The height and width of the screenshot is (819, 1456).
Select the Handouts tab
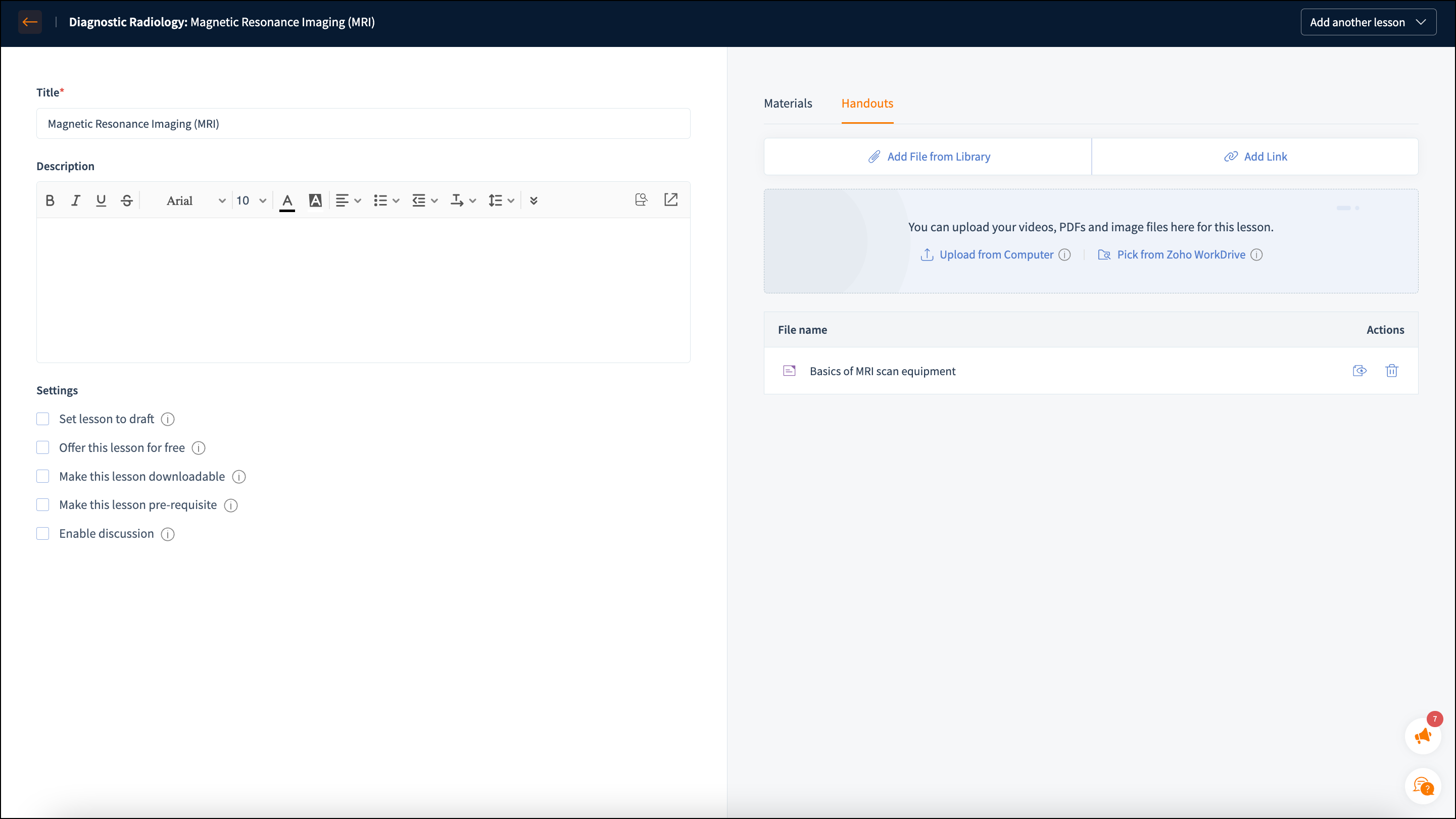coord(867,104)
